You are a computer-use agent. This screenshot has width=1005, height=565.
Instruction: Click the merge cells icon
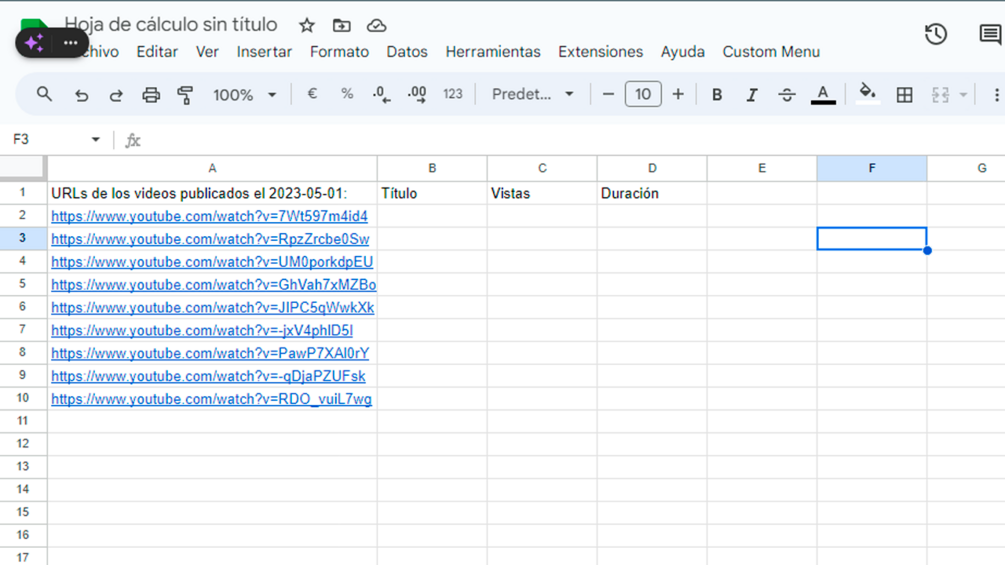(940, 95)
